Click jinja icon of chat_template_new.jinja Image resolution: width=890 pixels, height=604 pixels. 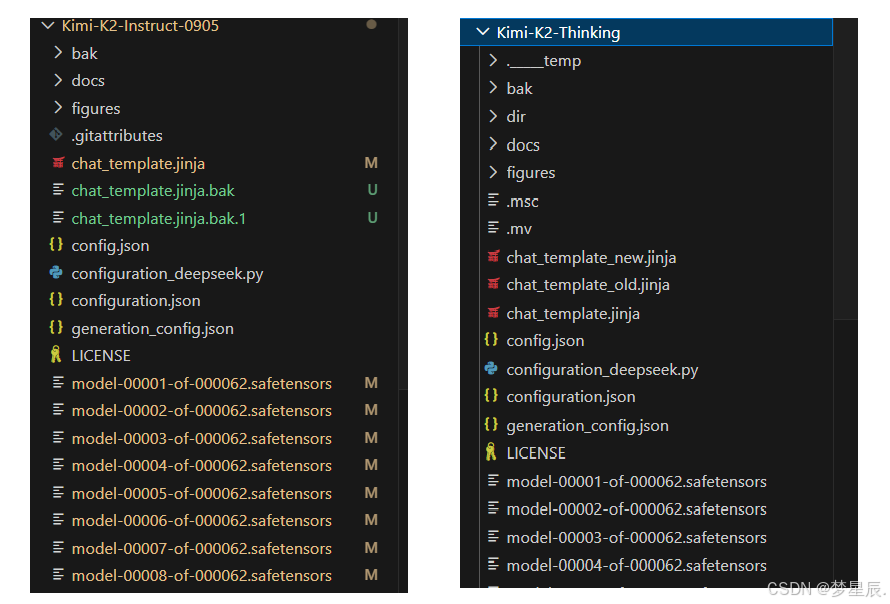pos(494,257)
